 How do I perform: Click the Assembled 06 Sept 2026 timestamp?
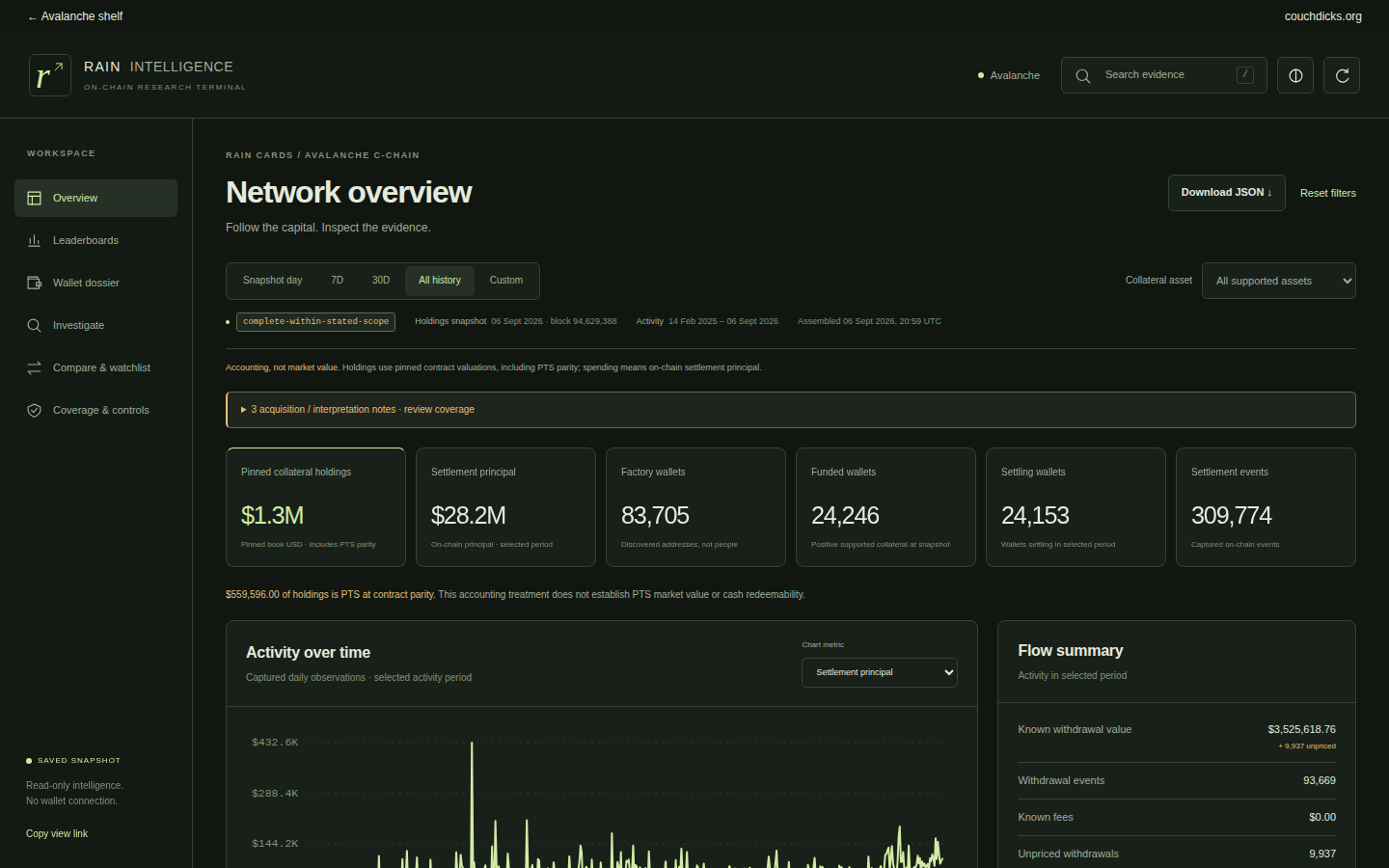[869, 321]
